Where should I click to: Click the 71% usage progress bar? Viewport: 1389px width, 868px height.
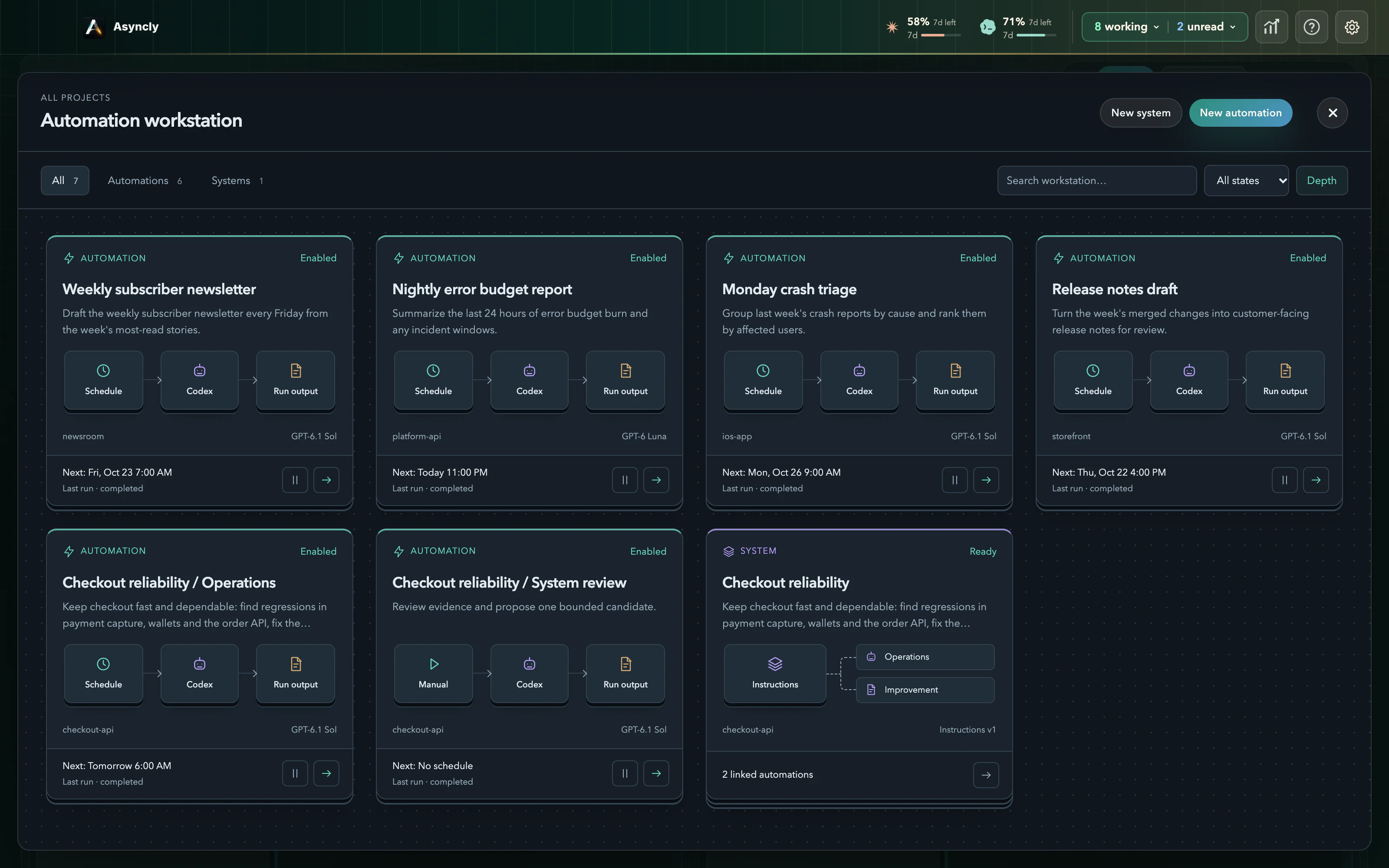click(x=1036, y=36)
